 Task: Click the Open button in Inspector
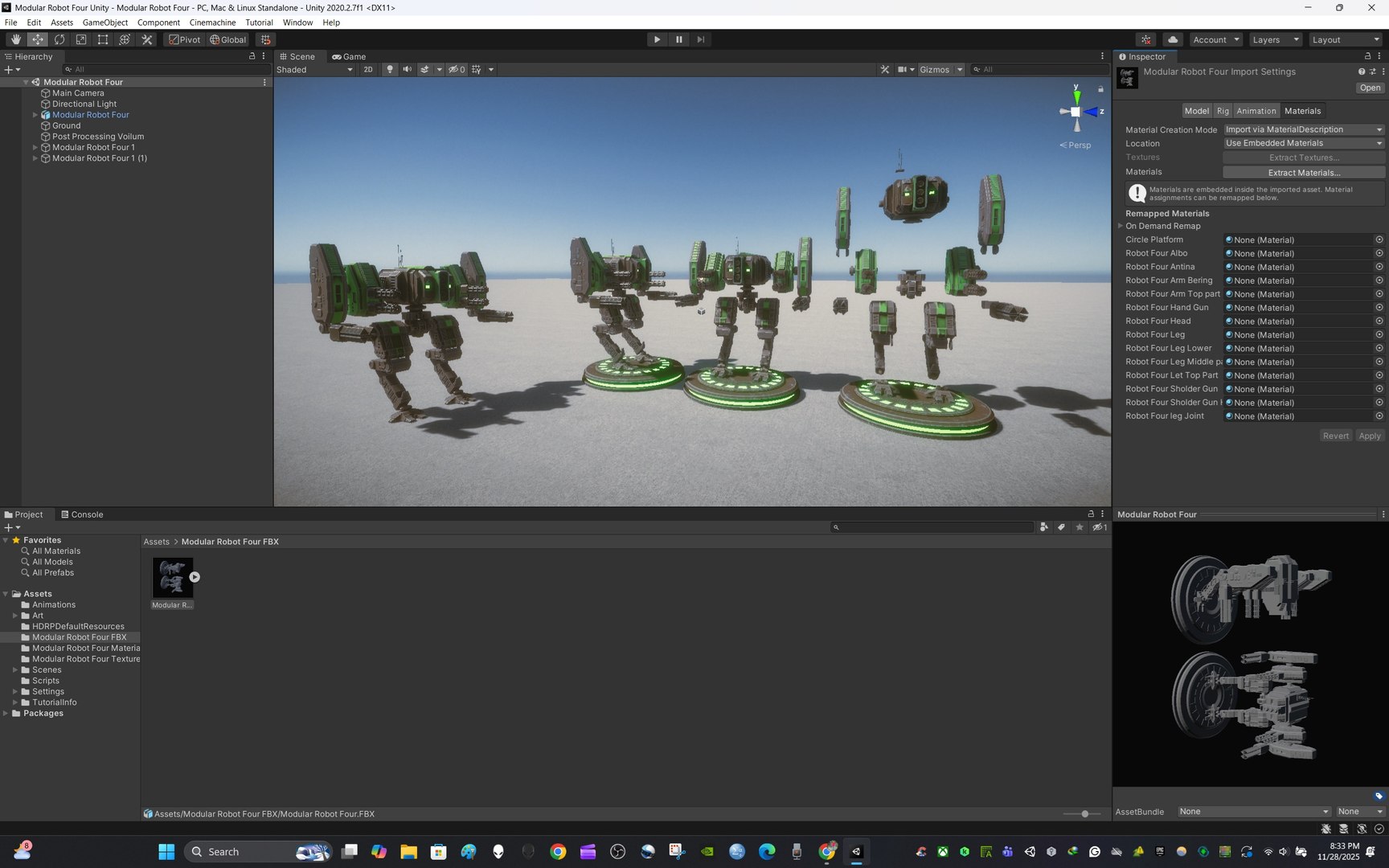(1370, 88)
